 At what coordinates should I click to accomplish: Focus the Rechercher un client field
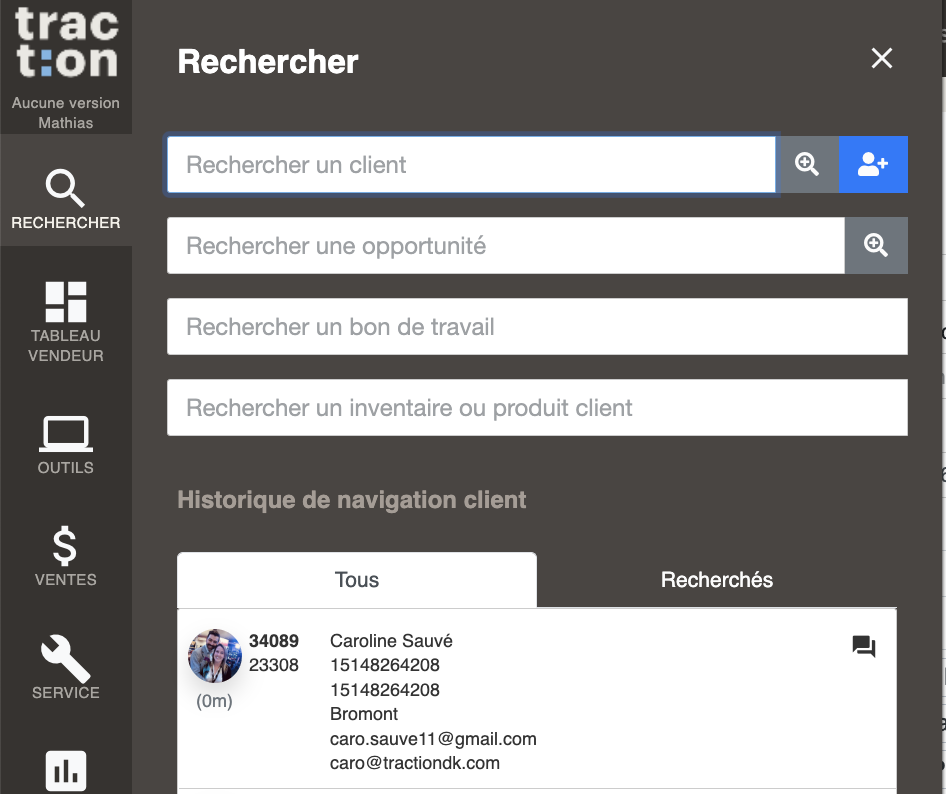(x=471, y=165)
